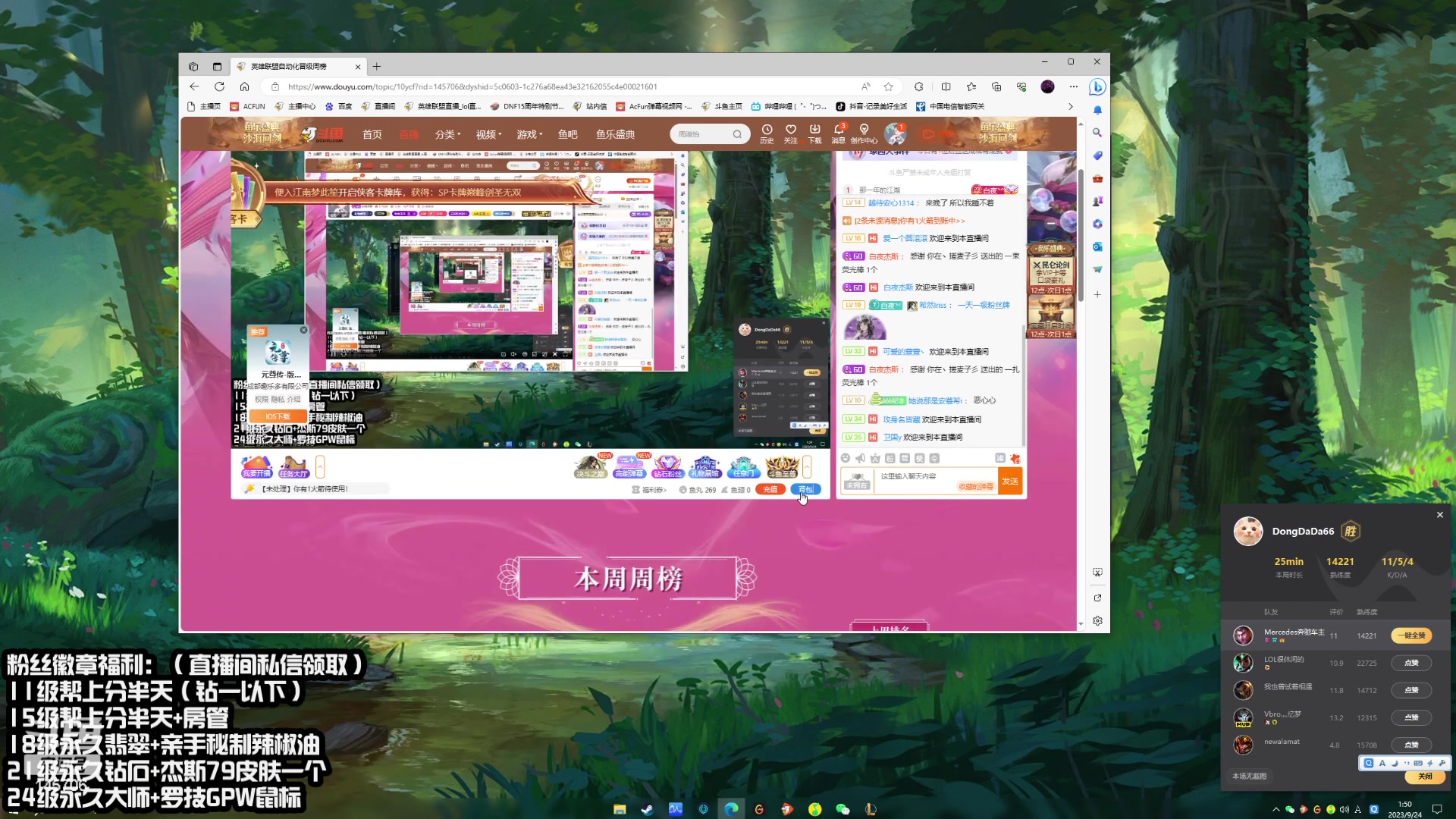Click the iOS下载 button on the ad popup

point(278,416)
